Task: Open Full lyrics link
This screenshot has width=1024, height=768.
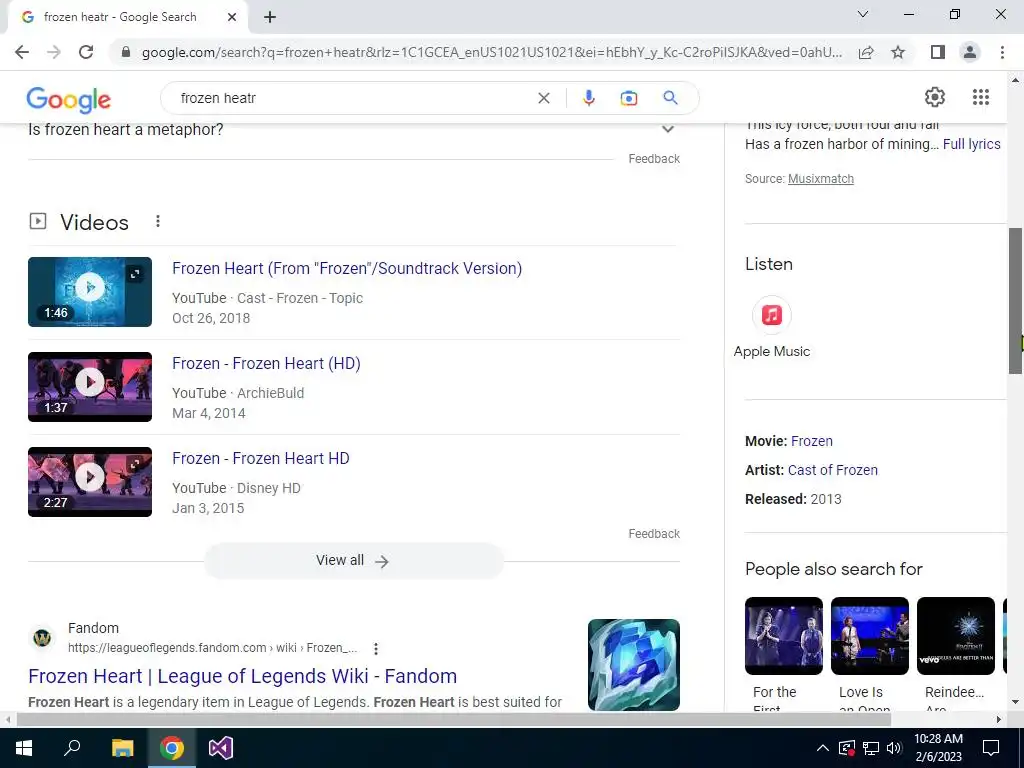Action: 971,144
